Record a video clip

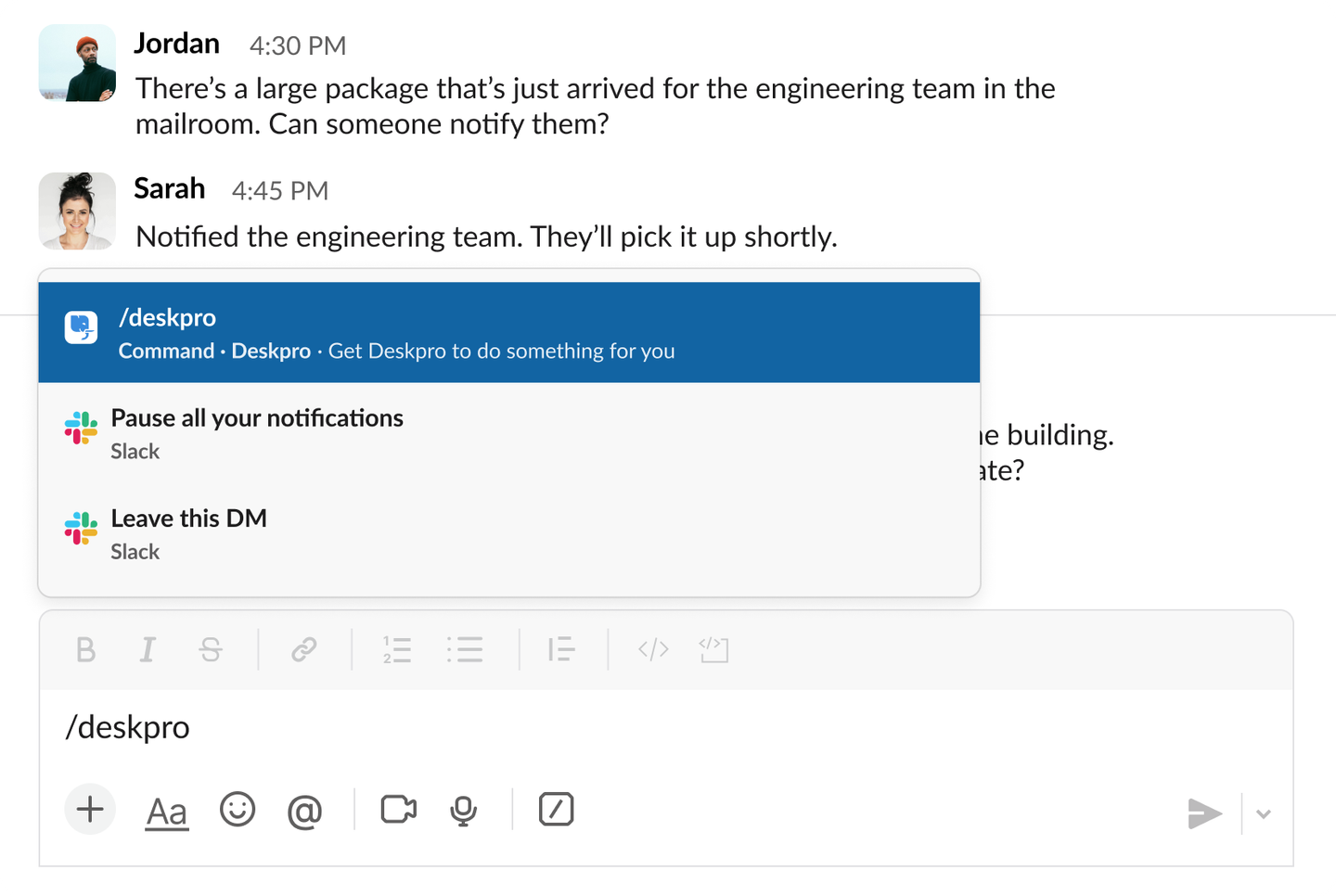399,810
